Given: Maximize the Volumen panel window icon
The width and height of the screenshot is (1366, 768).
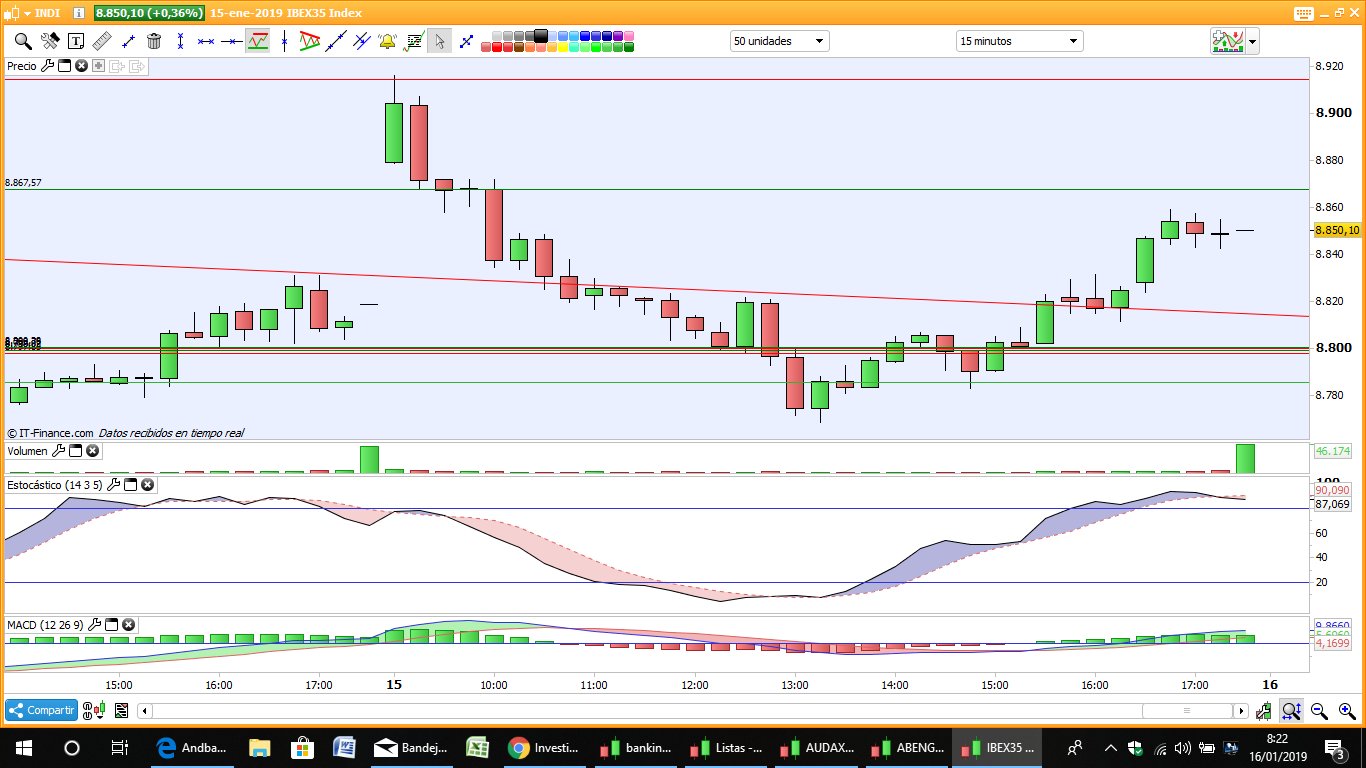Looking at the screenshot, I should pos(75,451).
